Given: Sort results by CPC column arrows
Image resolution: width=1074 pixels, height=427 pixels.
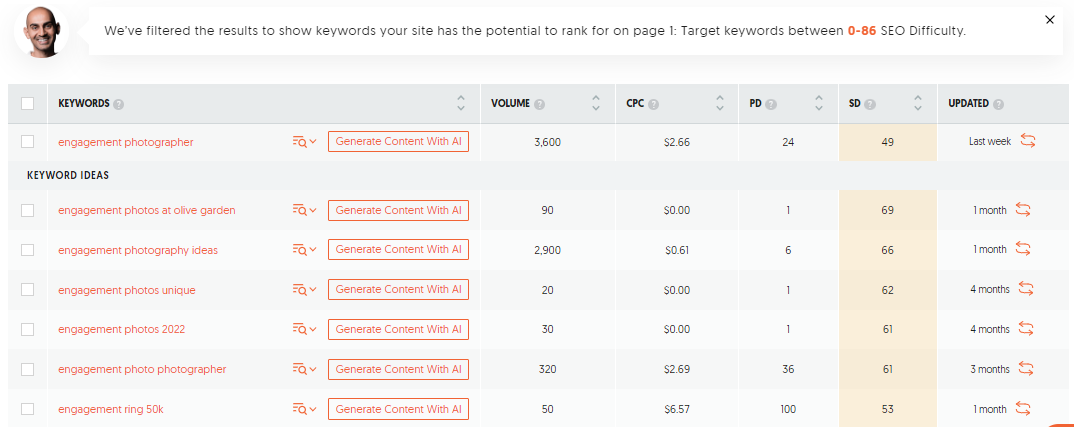Looking at the screenshot, I should tap(720, 103).
